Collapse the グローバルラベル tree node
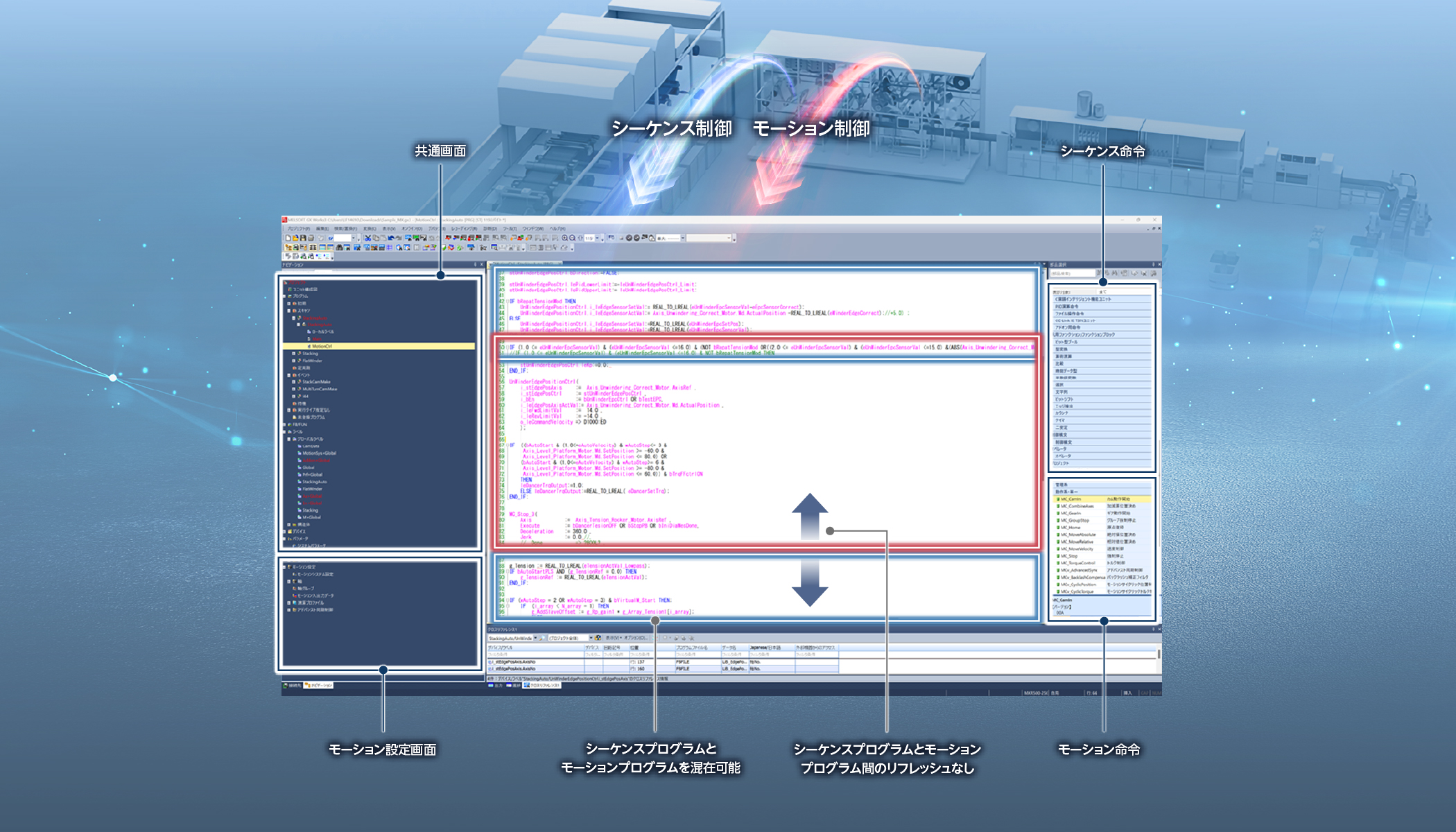The width and height of the screenshot is (1456, 832). click(x=289, y=439)
